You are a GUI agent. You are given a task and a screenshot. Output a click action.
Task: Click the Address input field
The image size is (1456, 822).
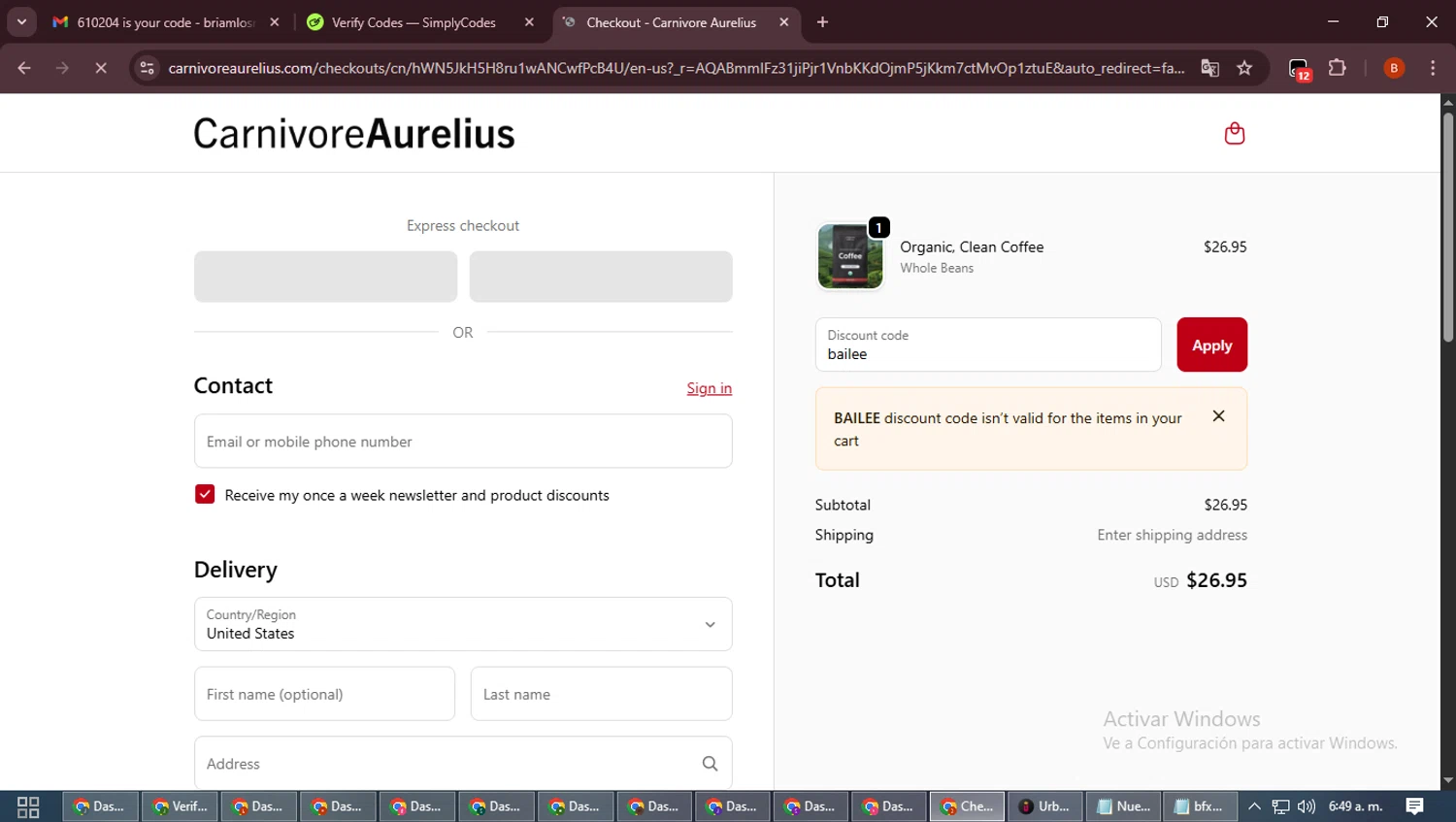[x=463, y=763]
